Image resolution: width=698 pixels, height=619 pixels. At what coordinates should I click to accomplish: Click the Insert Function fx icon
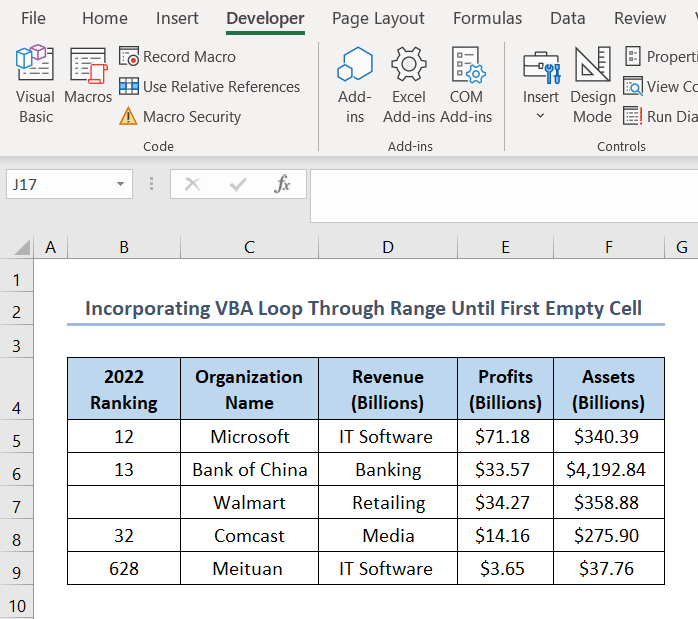[282, 184]
